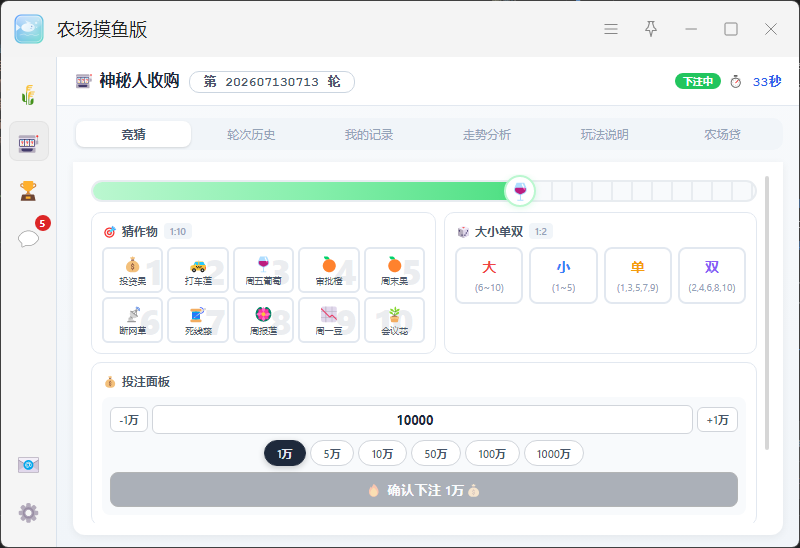
Task: Choose the 10万 bet chip
Action: click(x=382, y=453)
